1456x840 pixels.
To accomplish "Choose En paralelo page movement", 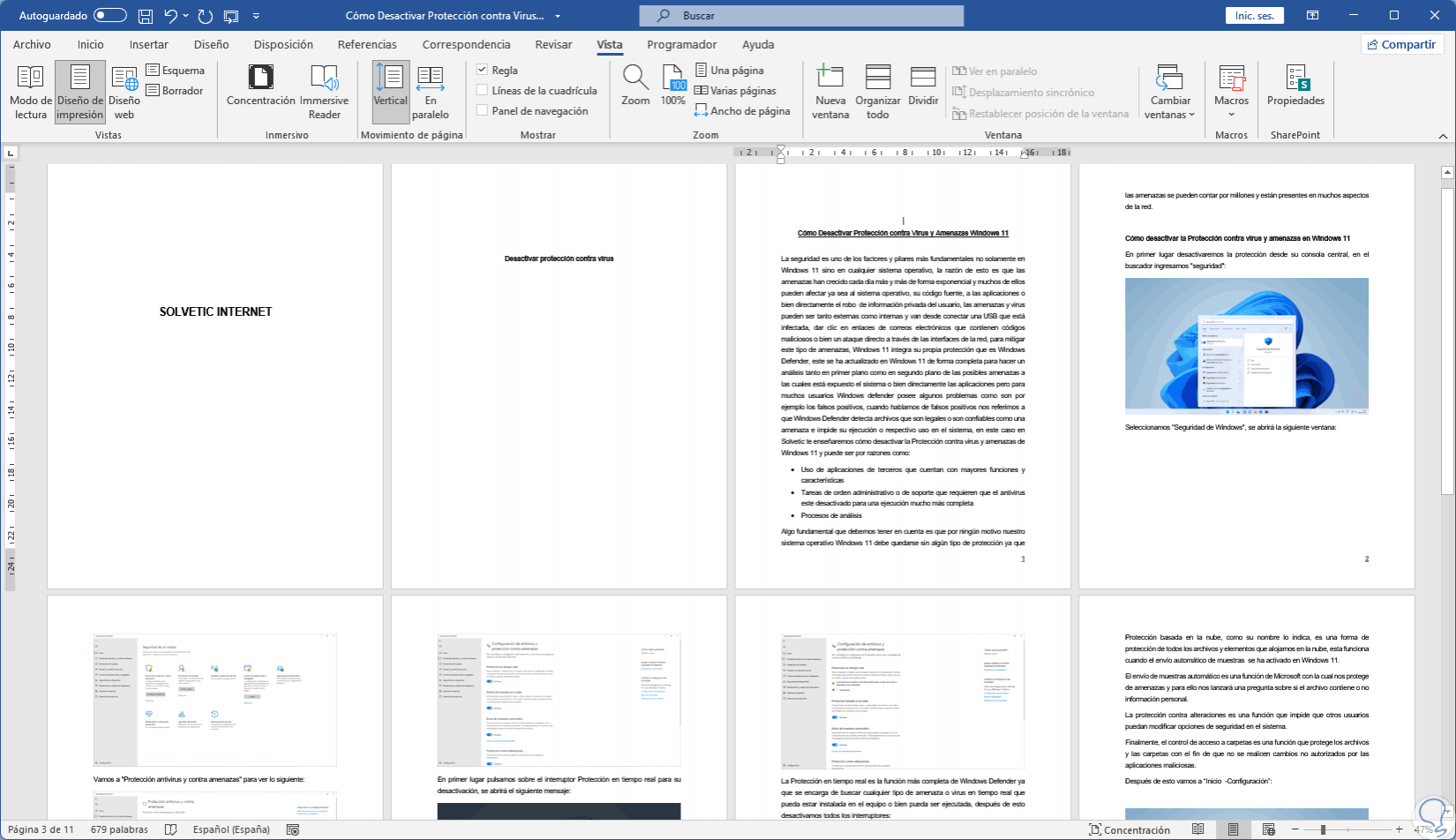I will tap(431, 92).
